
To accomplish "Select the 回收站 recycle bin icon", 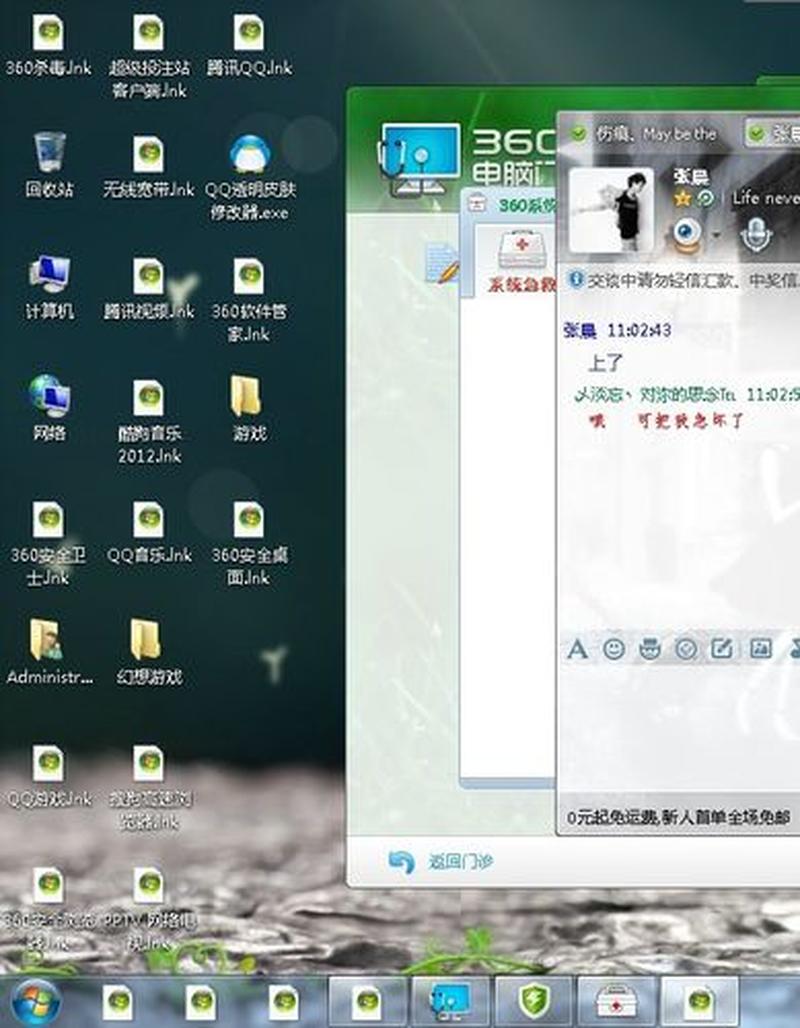I will [x=49, y=165].
